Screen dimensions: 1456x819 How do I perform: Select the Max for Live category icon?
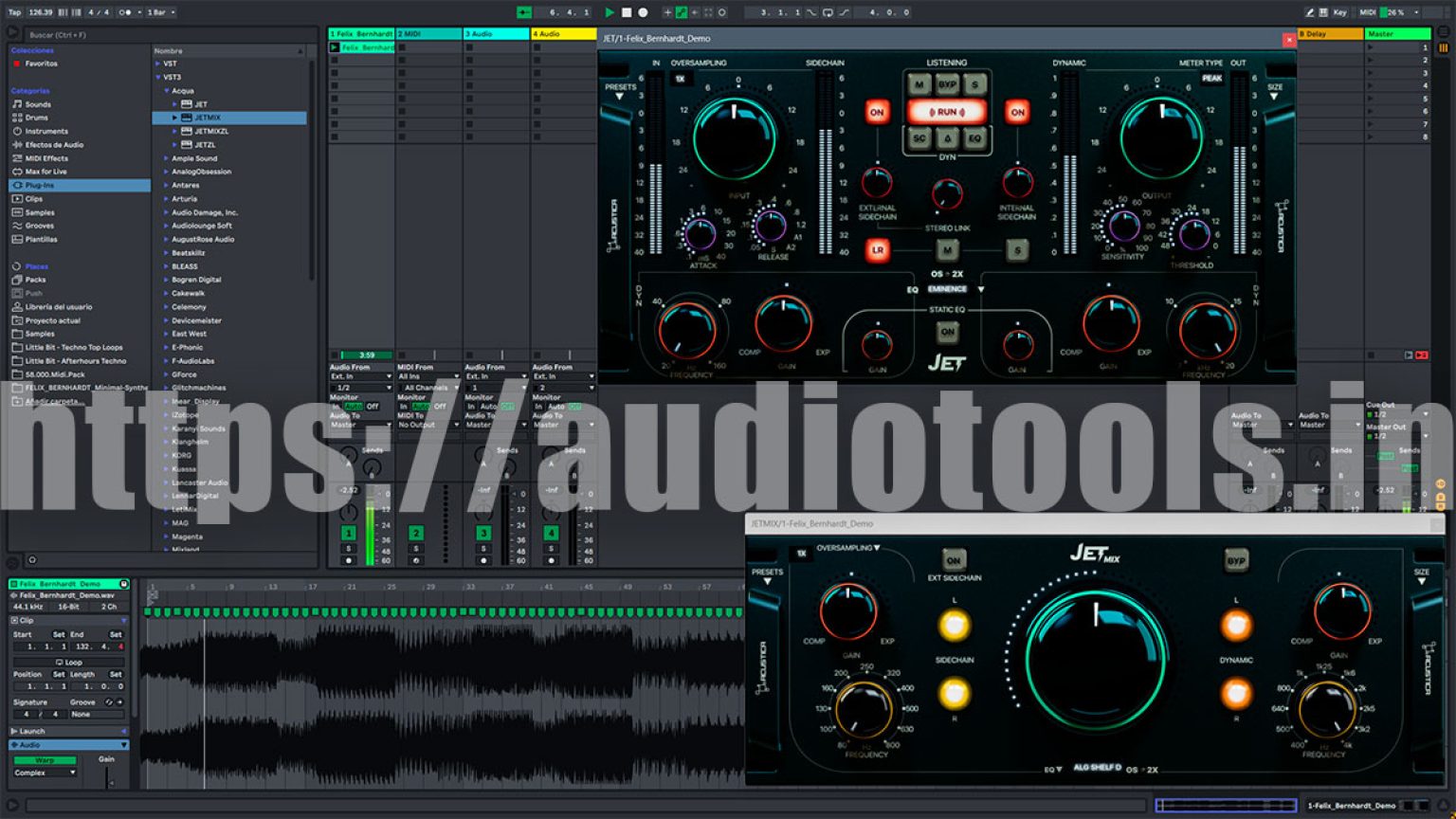[x=17, y=172]
